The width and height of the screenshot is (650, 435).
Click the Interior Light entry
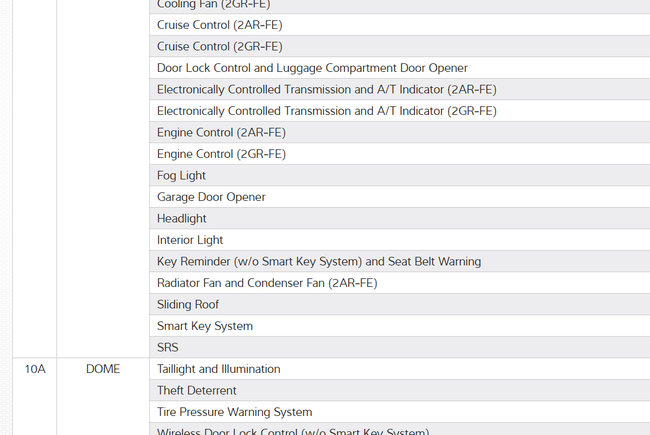190,240
